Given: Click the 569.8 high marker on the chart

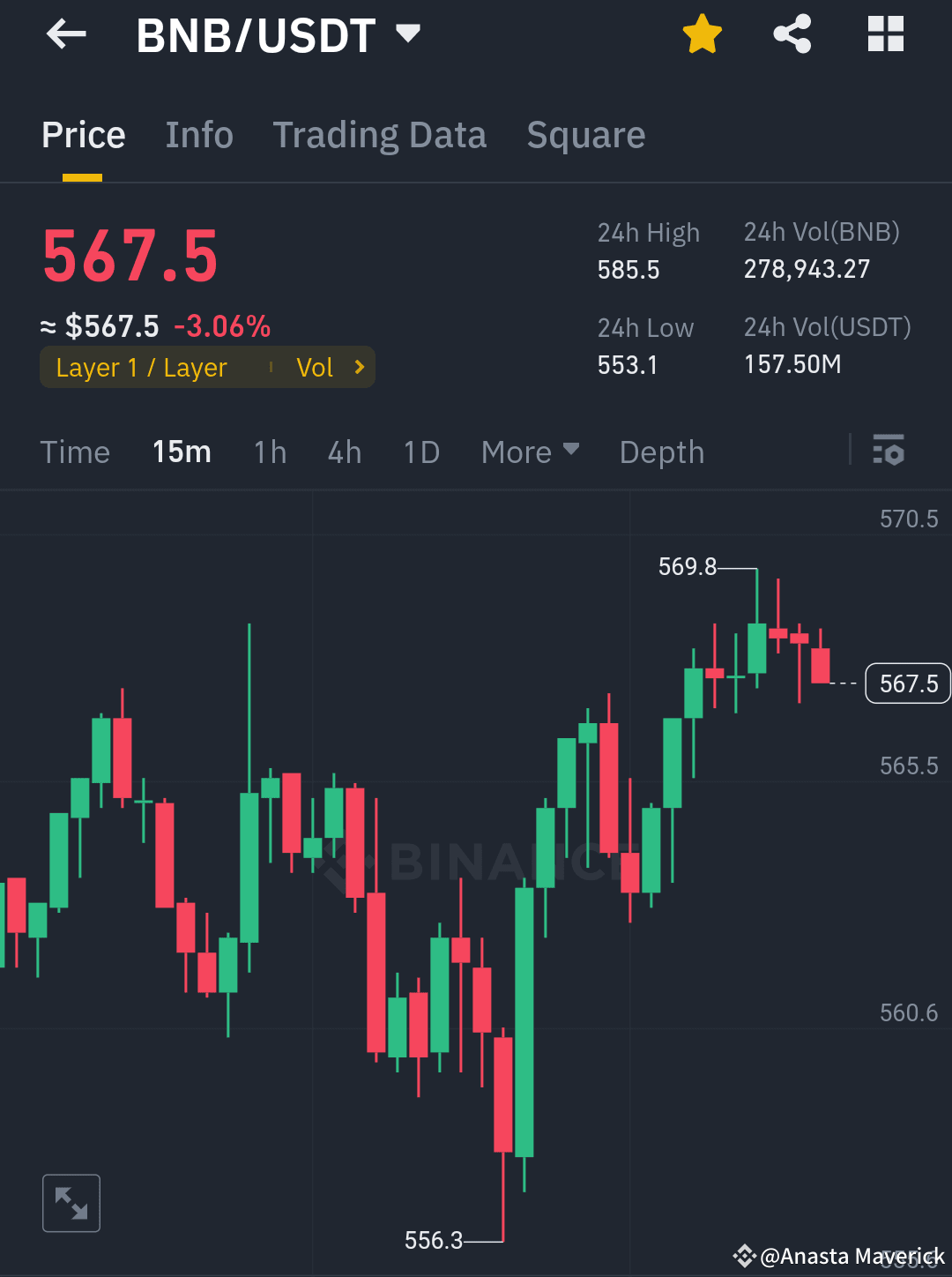Looking at the screenshot, I should [x=688, y=567].
